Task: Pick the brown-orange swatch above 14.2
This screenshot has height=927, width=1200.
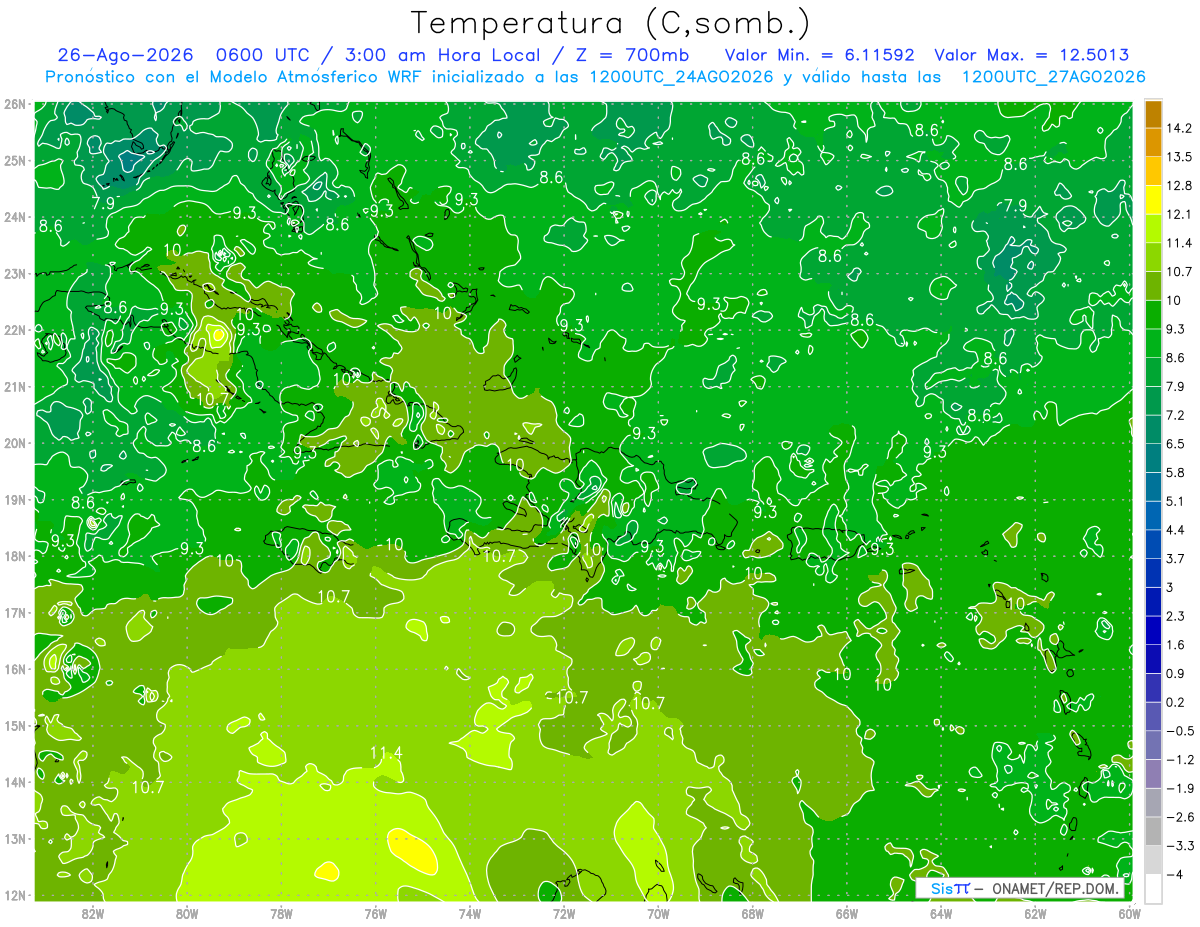Action: [1153, 114]
